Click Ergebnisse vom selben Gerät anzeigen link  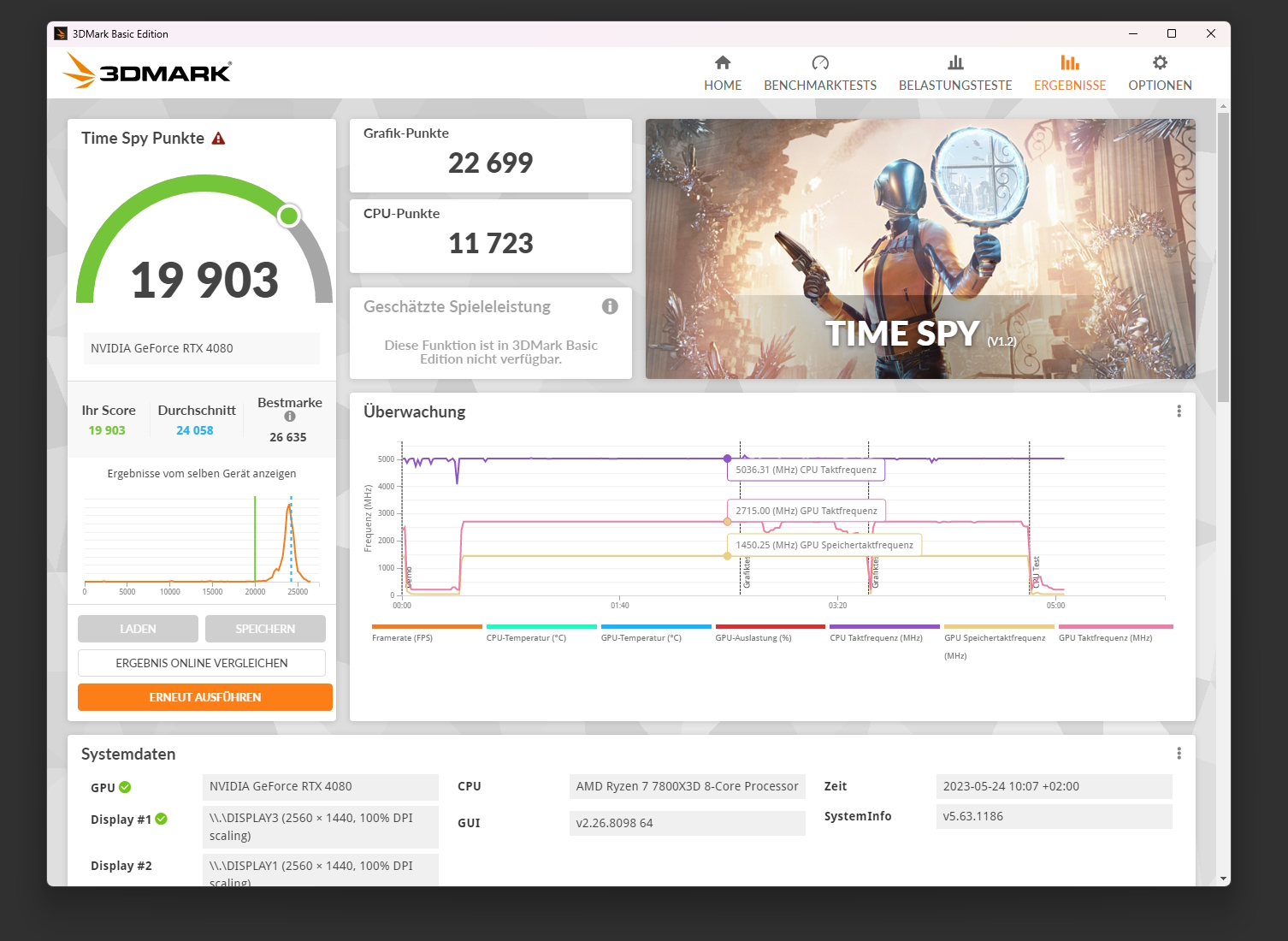[x=202, y=474]
